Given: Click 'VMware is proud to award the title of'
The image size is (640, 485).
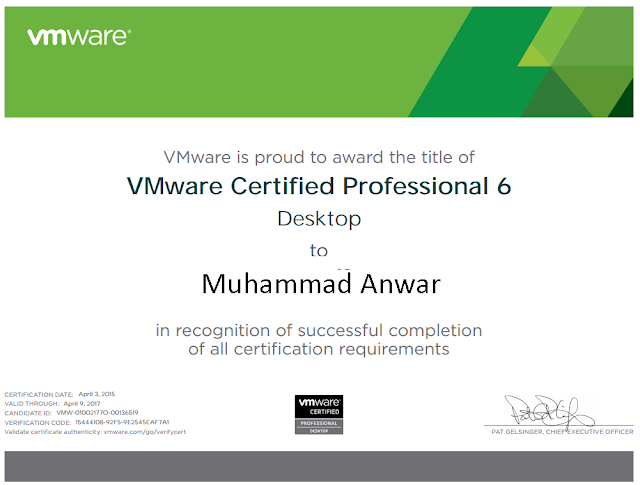Looking at the screenshot, I should point(319,158).
